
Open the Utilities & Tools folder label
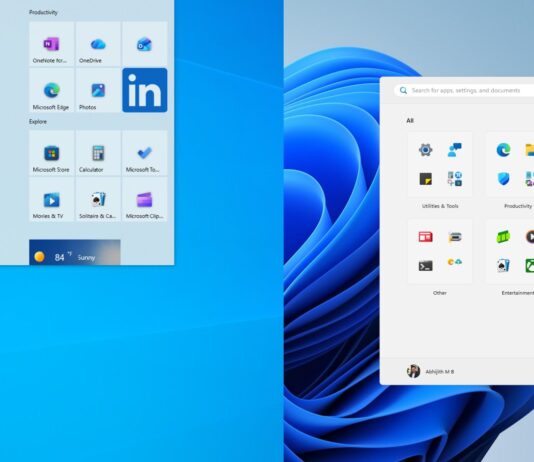tap(440, 206)
